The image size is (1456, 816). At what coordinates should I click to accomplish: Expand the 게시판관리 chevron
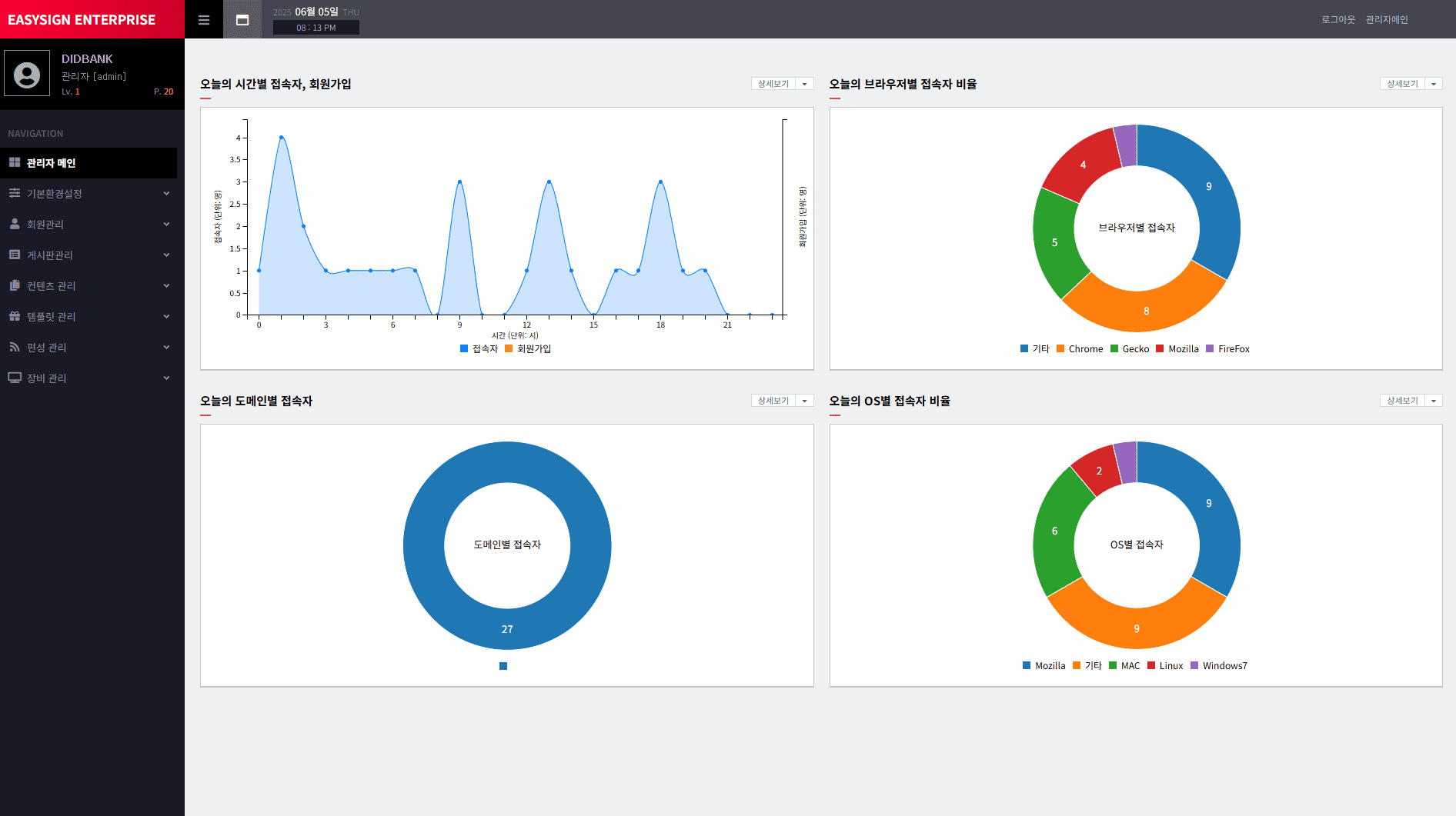point(166,255)
